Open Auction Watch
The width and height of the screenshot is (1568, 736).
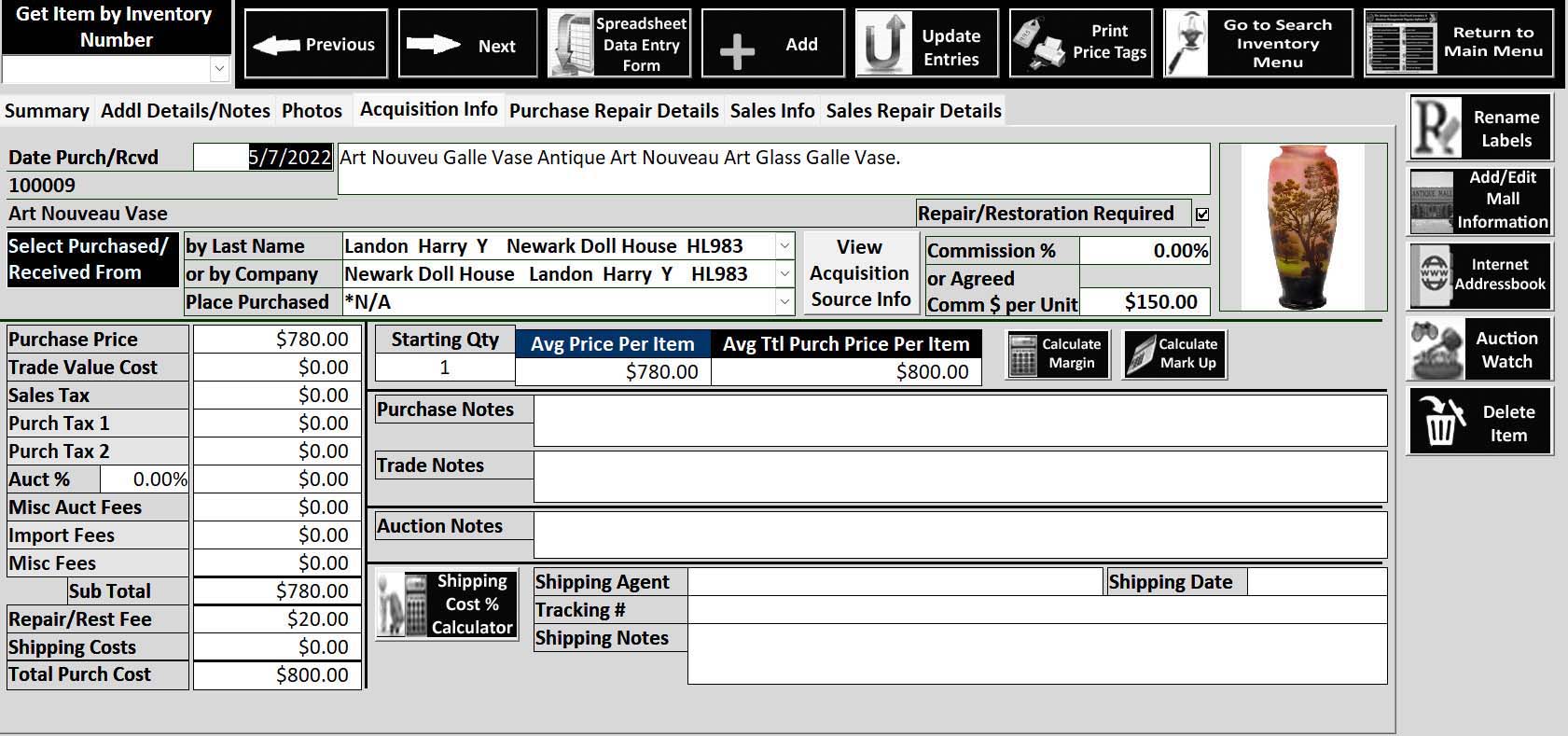point(1480,350)
